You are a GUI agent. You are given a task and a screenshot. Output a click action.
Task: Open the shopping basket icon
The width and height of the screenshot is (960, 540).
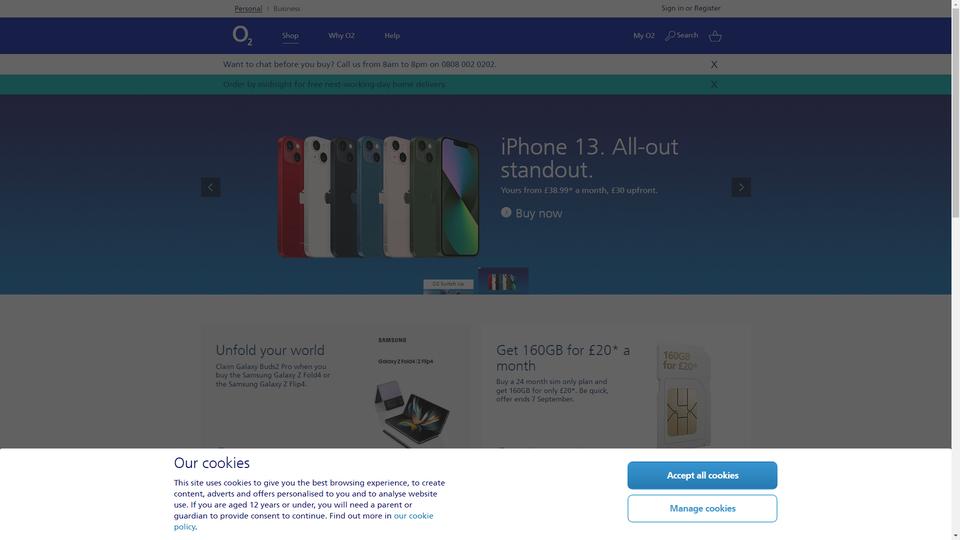coord(715,36)
